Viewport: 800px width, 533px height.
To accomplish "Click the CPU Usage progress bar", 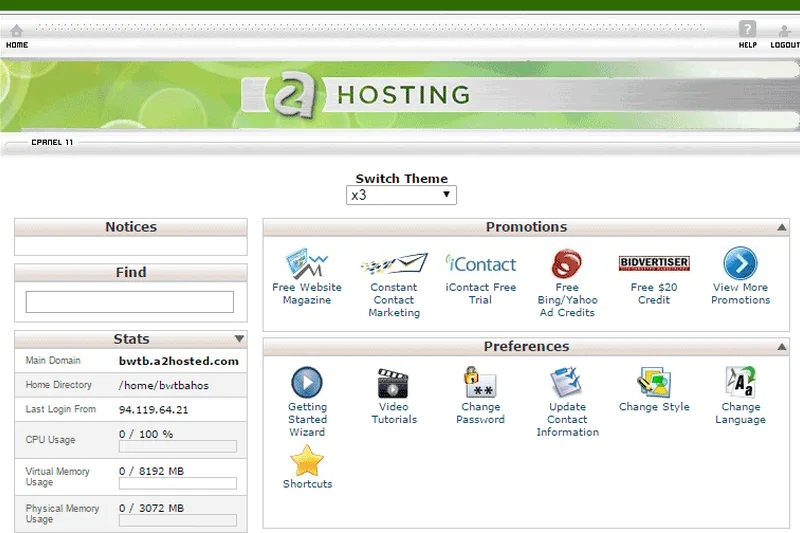I will pyautogui.click(x=178, y=446).
